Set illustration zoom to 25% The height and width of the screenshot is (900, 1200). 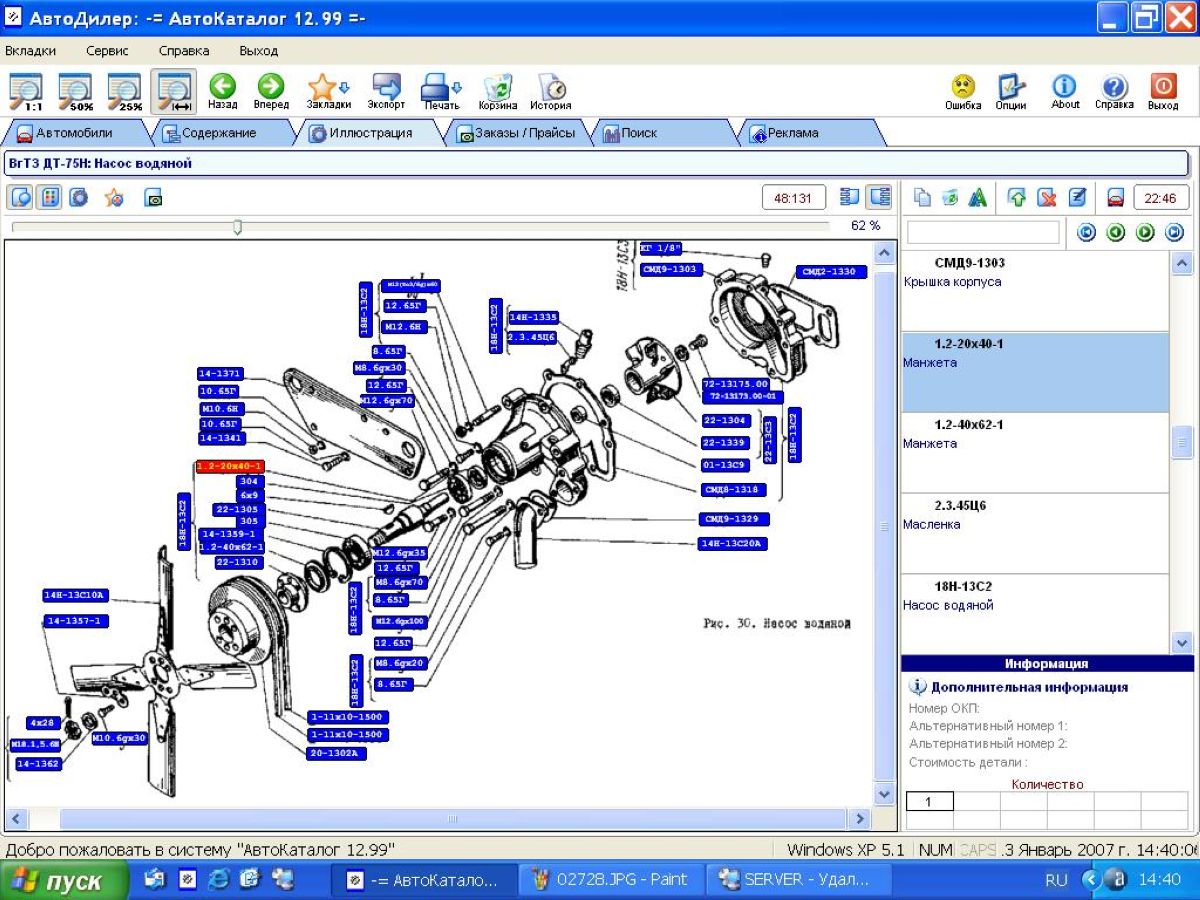pos(124,92)
